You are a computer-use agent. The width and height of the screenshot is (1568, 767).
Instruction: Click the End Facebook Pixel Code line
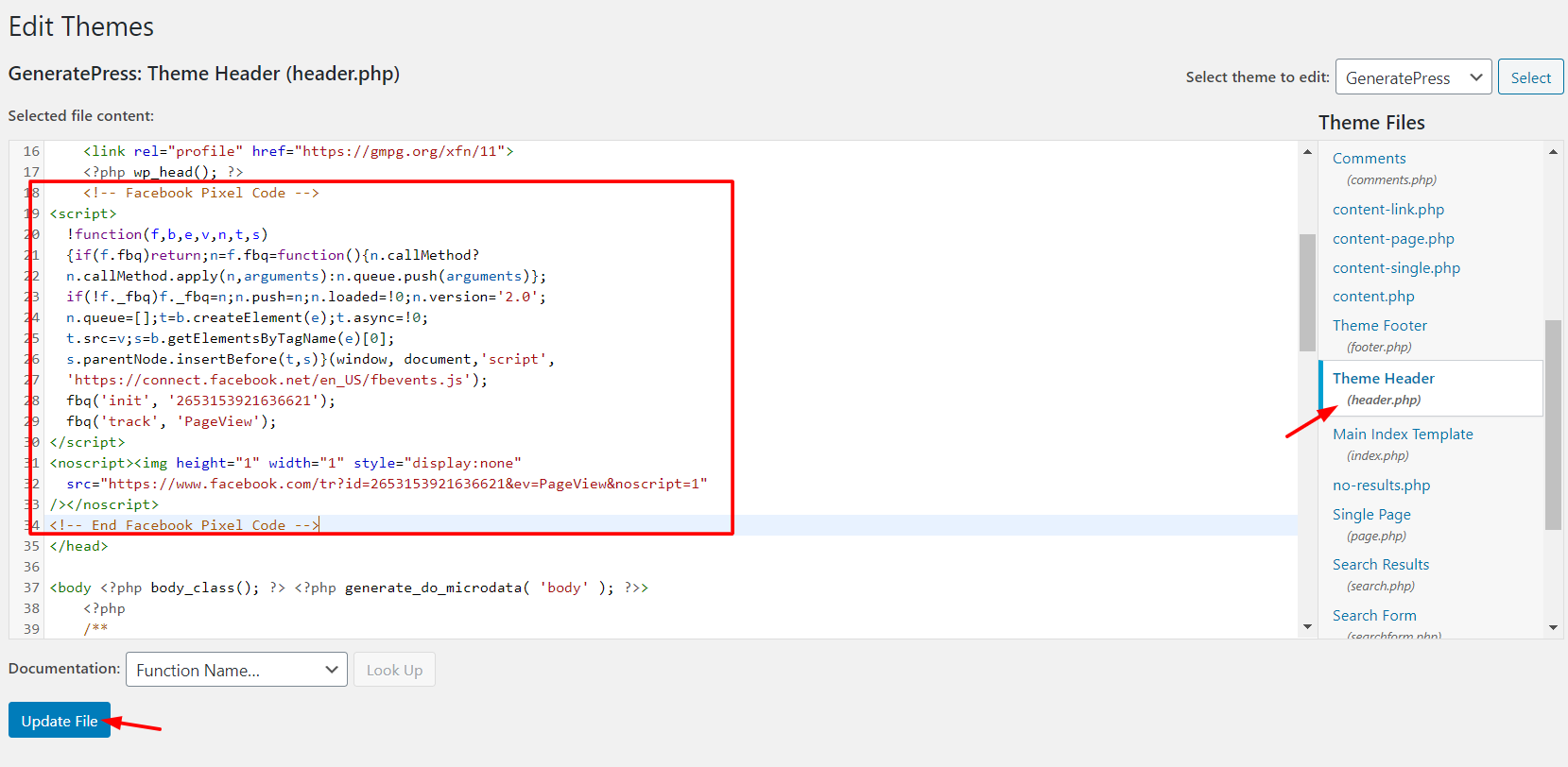point(184,525)
